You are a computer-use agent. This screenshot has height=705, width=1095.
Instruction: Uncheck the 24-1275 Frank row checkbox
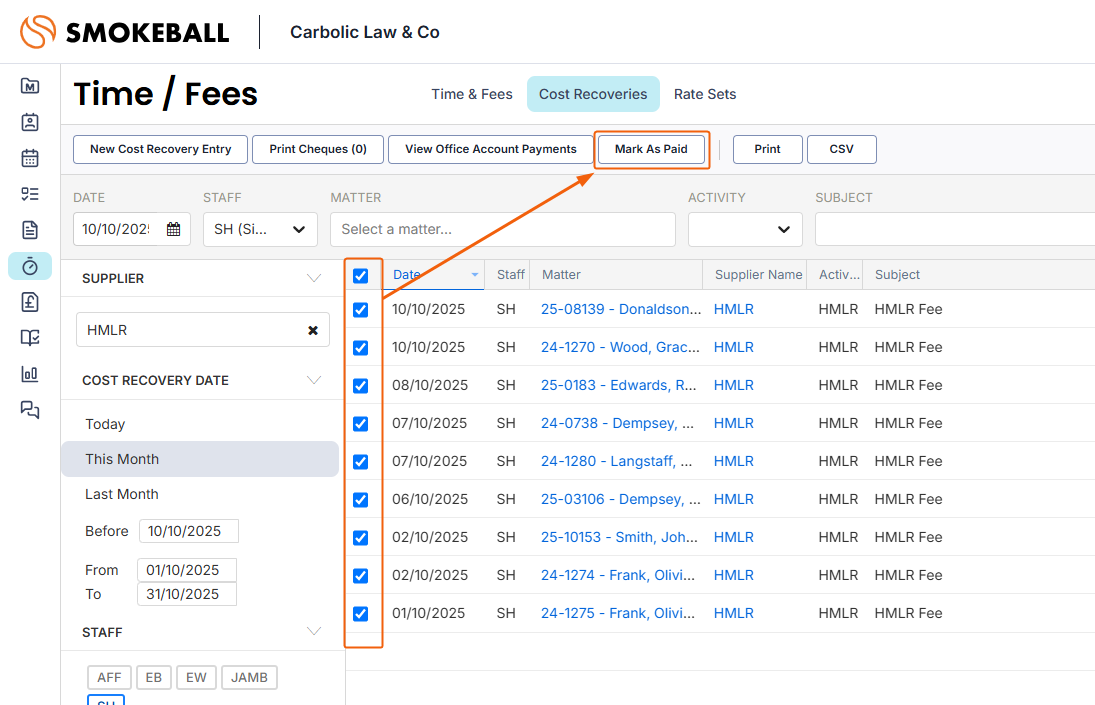[361, 614]
